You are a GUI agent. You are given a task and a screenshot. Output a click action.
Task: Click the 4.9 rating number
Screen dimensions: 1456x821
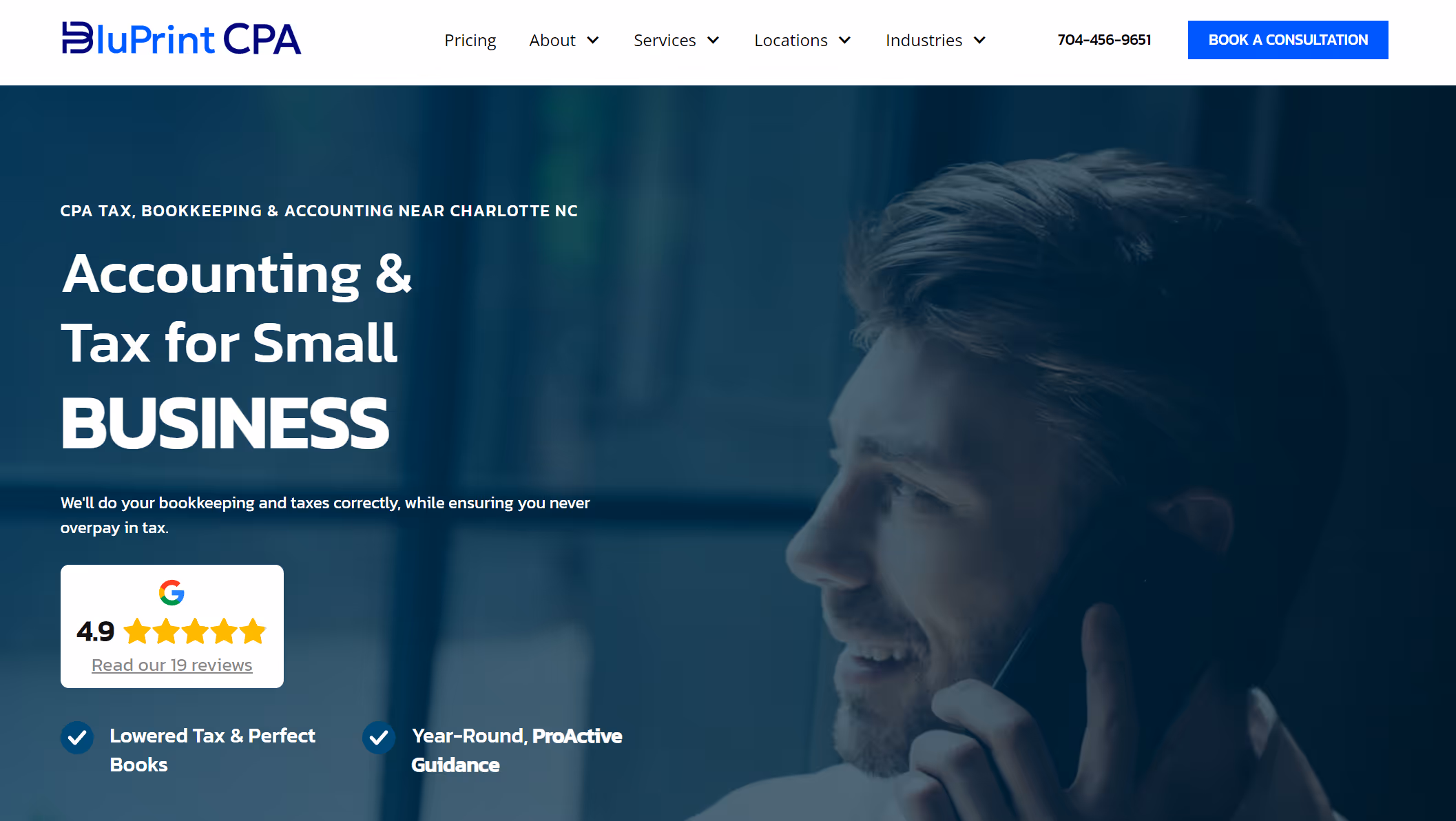pos(95,632)
